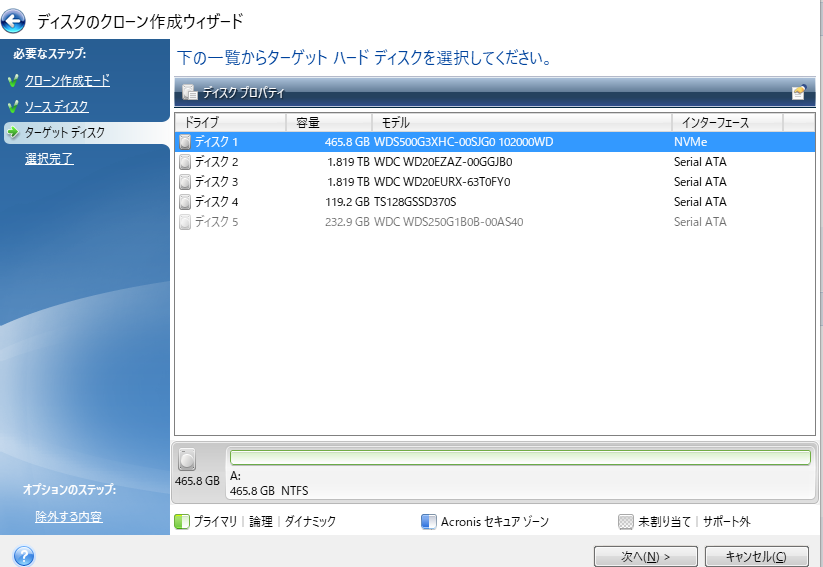This screenshot has width=823, height=567.
Task: Select the ターゲット ディスク step
Action: [65, 132]
